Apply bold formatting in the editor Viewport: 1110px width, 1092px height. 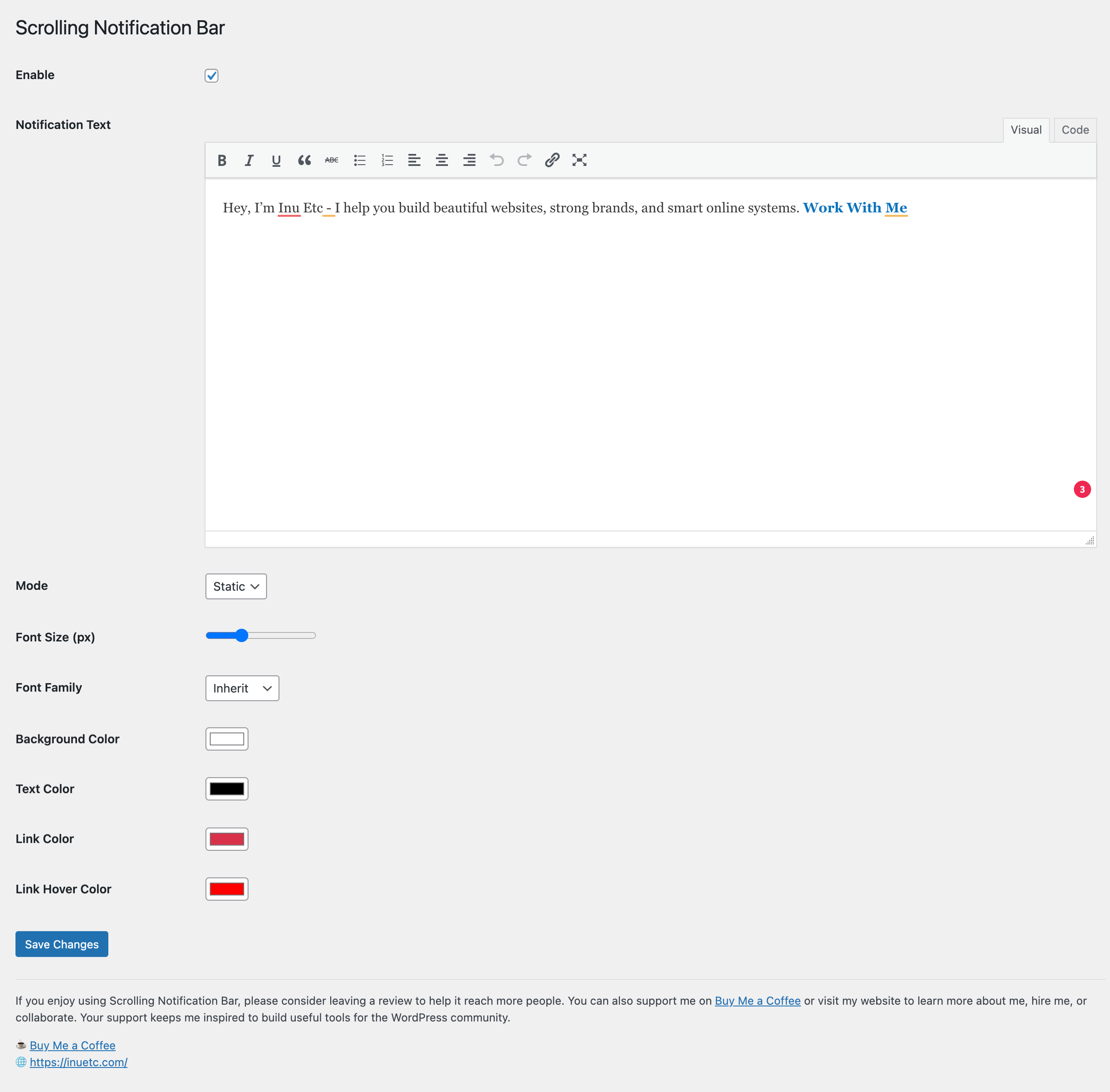(221, 161)
